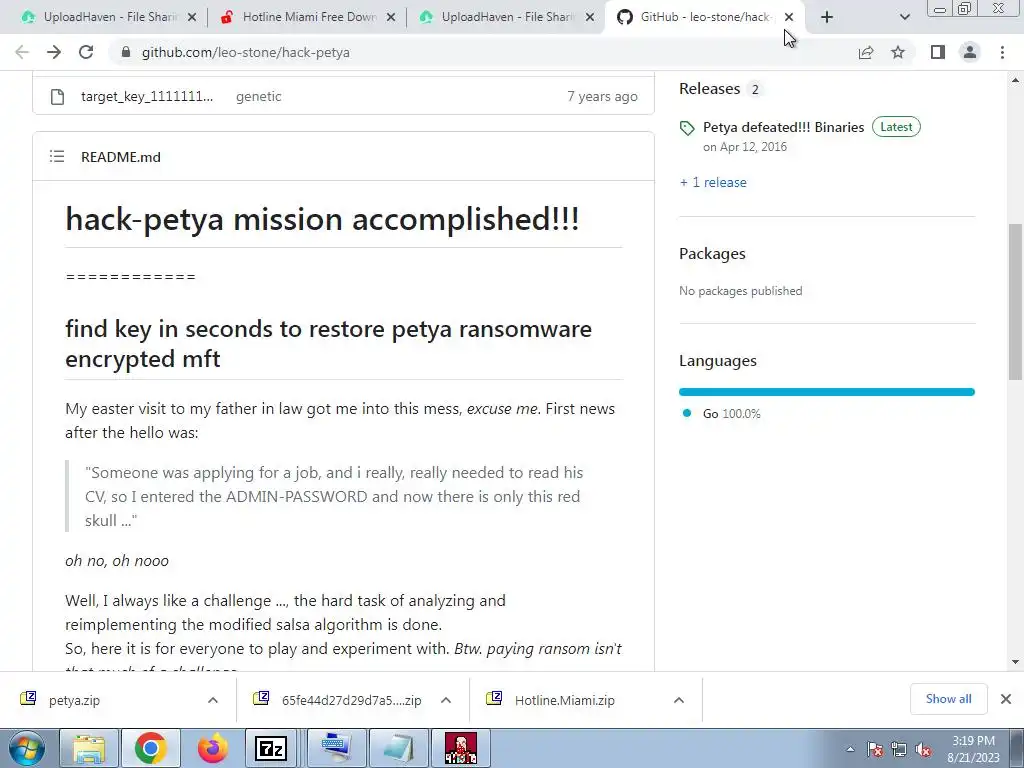Open the clock showing 3:19 PM
1024x768 pixels.
[973, 749]
